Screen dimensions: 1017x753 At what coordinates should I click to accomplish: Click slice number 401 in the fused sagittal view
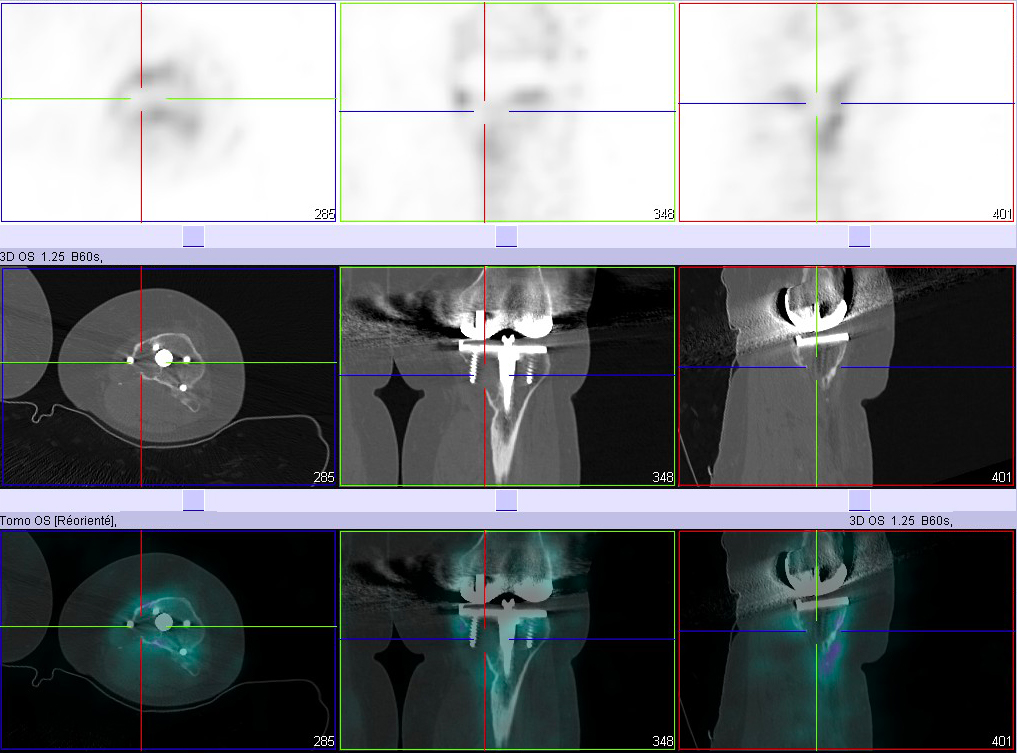pos(1001,741)
